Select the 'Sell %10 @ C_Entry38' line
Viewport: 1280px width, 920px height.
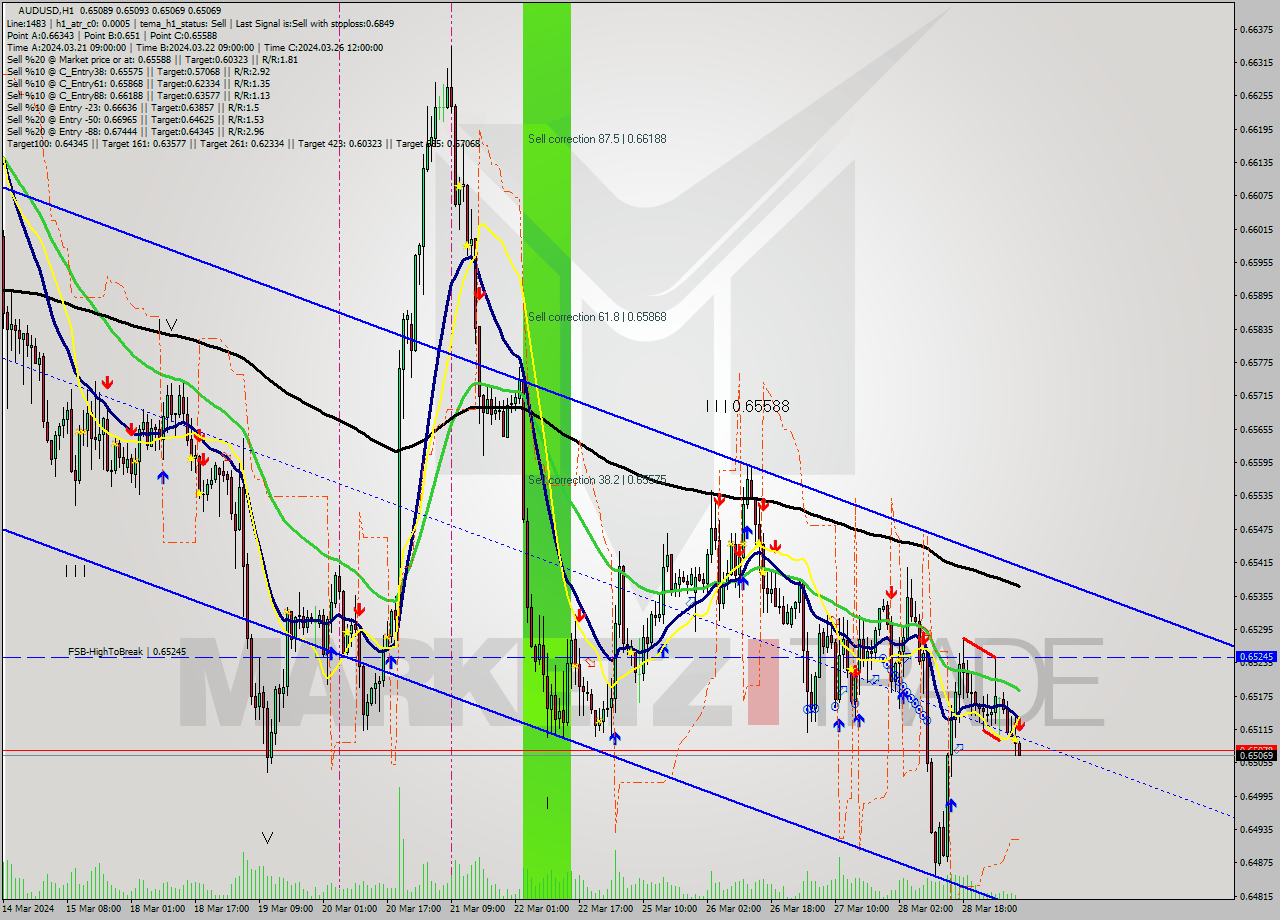click(137, 71)
